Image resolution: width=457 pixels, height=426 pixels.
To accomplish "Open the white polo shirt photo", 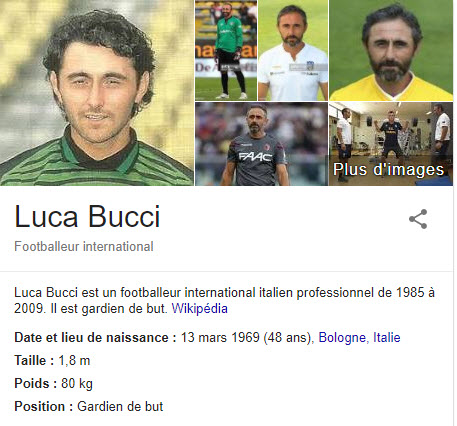I will pos(293,50).
